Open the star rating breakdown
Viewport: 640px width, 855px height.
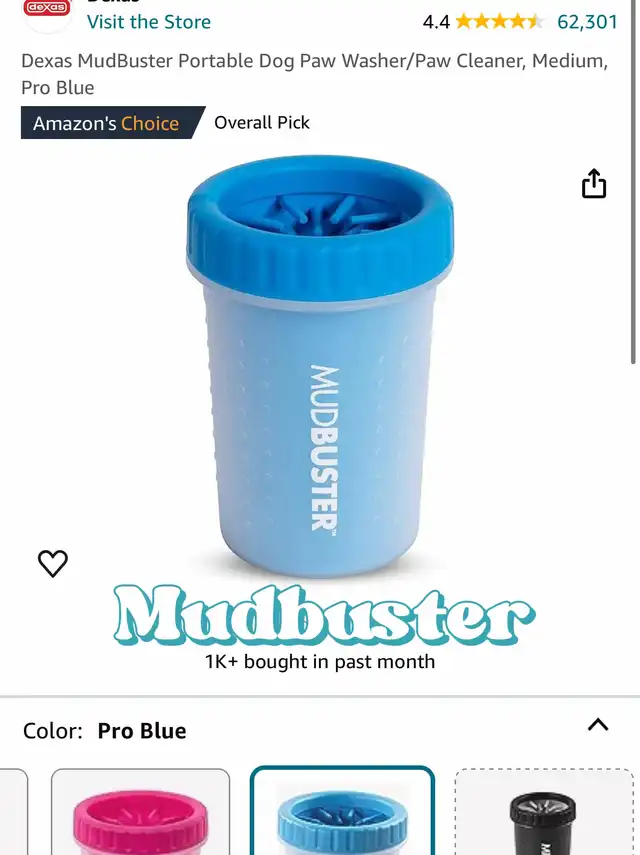[x=500, y=22]
